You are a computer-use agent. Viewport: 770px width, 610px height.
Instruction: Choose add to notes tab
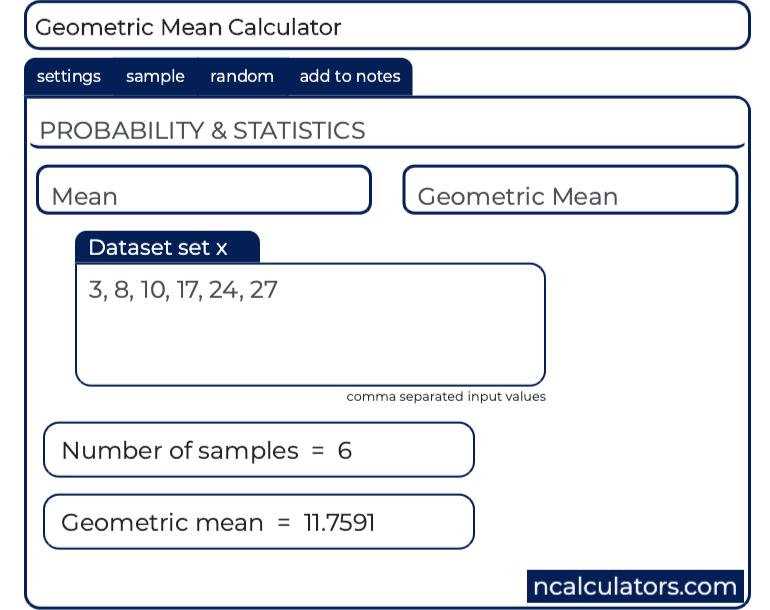(350, 77)
